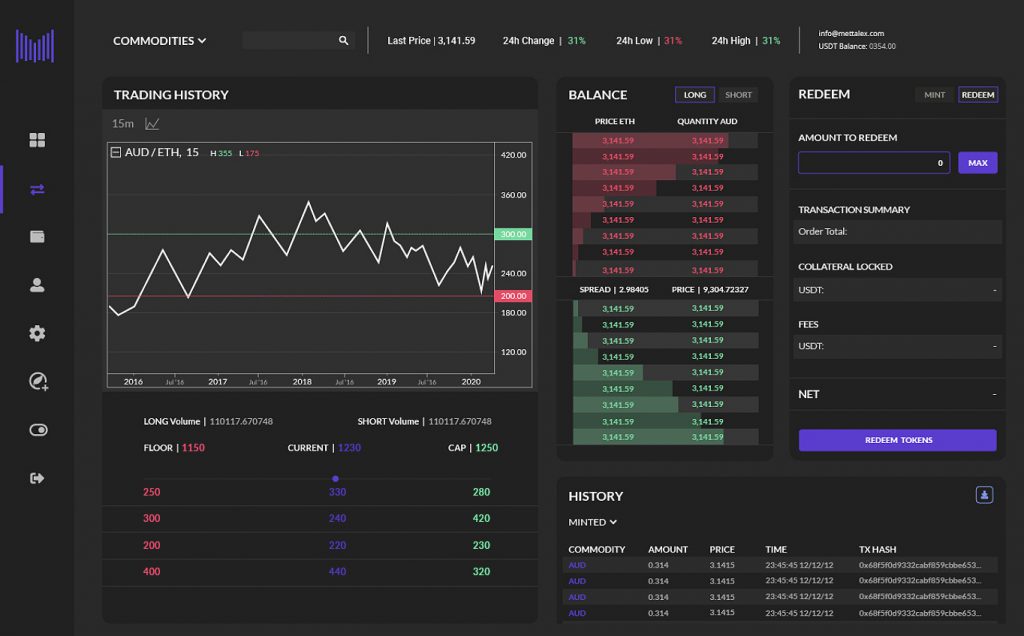Open the wallet icon in sidebar
Viewport: 1024px width, 636px height.
37,237
